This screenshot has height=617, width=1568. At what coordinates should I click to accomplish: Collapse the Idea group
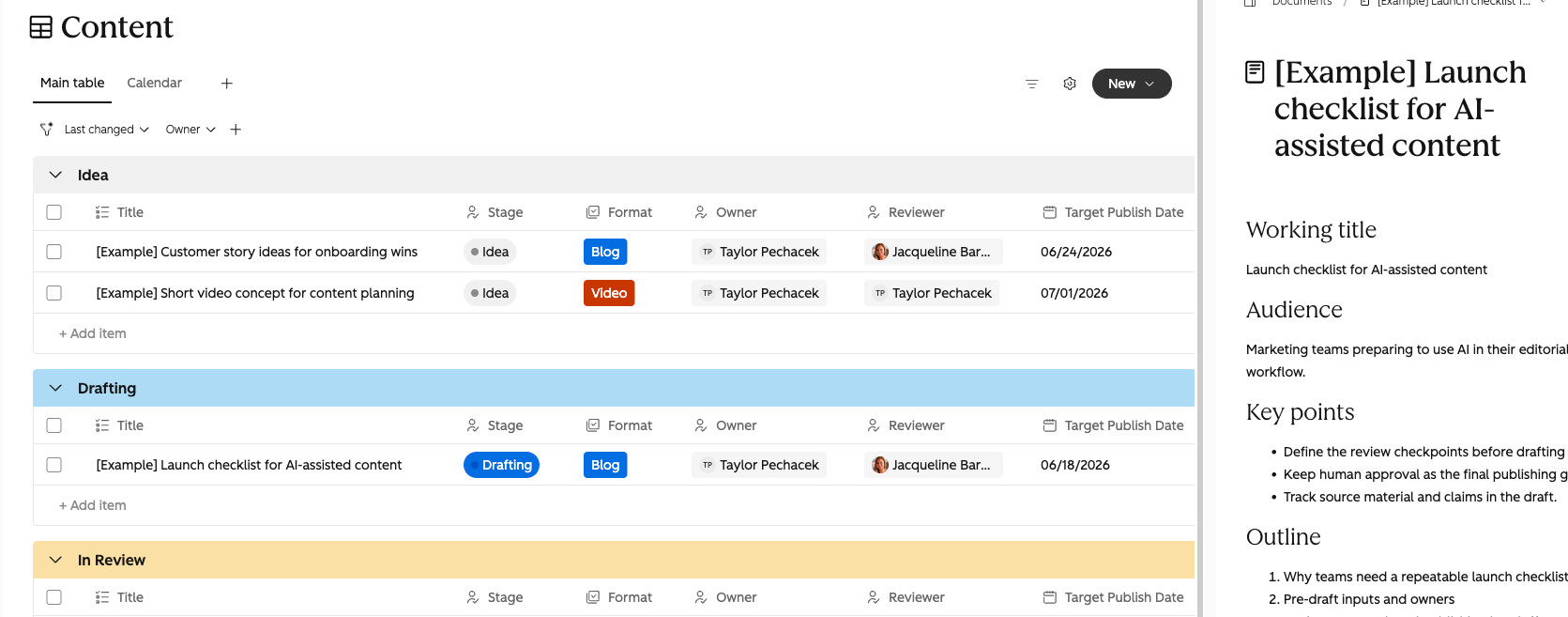point(55,175)
